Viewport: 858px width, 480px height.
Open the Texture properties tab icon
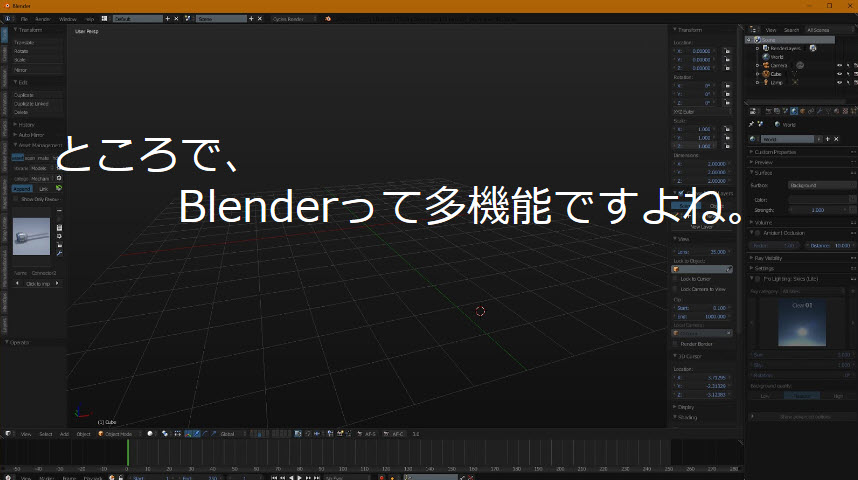[x=845, y=111]
